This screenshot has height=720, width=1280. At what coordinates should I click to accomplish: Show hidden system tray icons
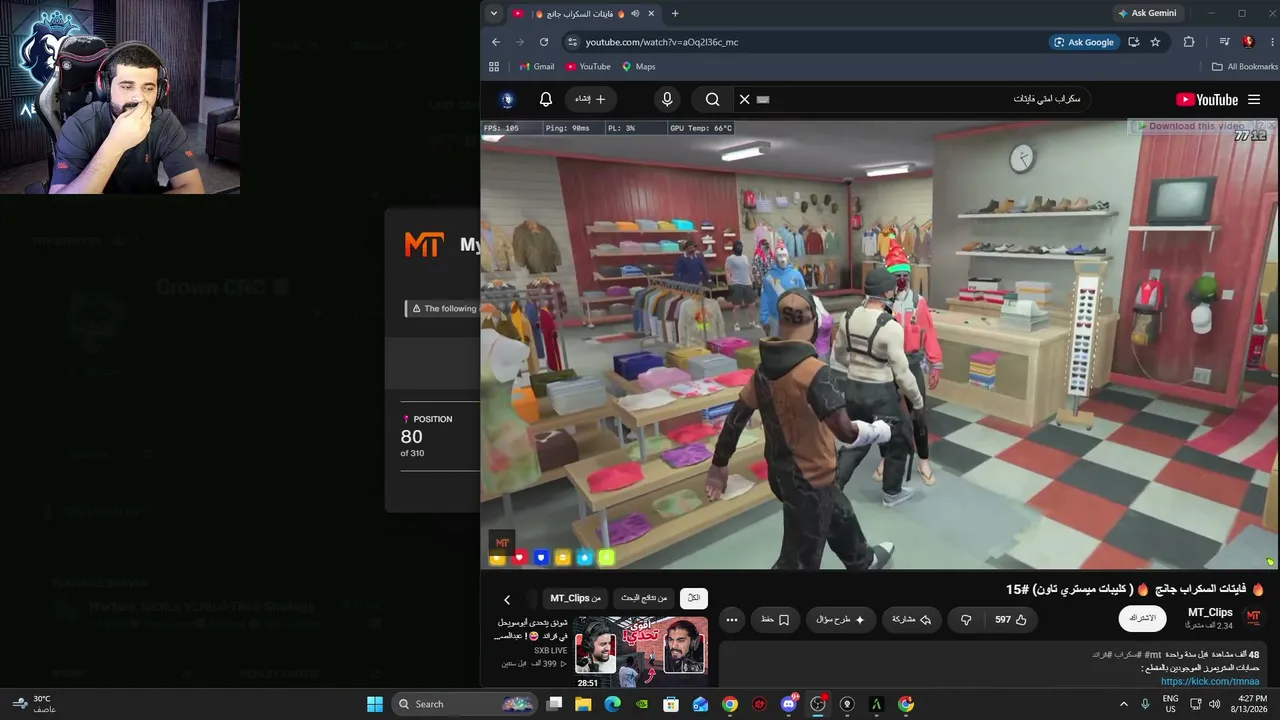[1123, 704]
